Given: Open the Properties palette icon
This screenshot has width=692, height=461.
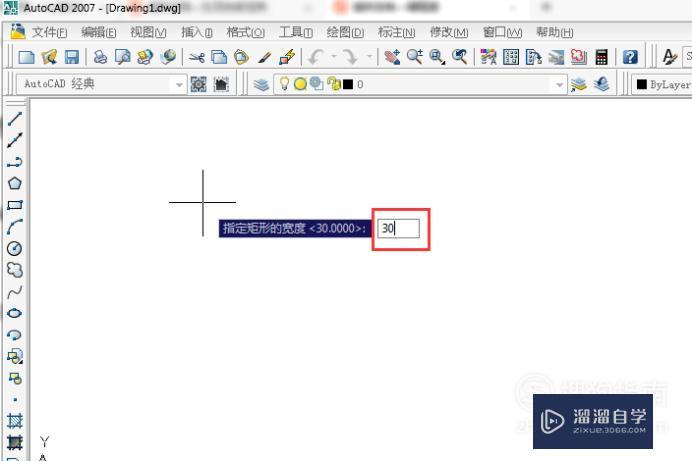Looking at the screenshot, I should [489, 57].
